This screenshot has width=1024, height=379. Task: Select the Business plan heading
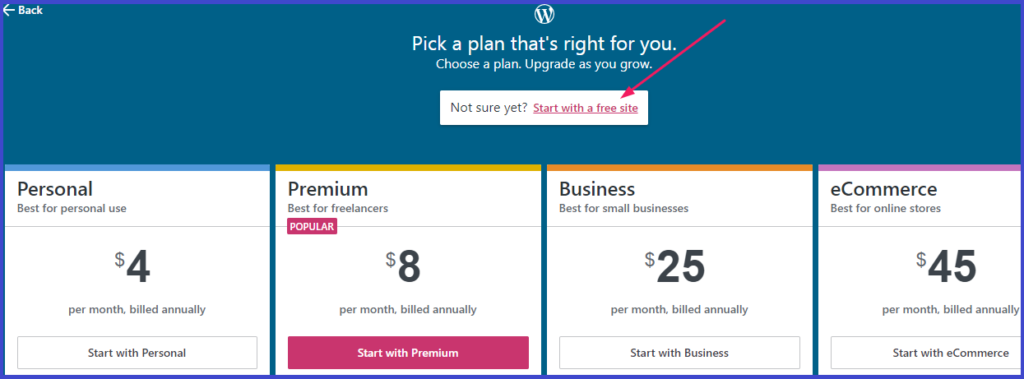(x=597, y=190)
